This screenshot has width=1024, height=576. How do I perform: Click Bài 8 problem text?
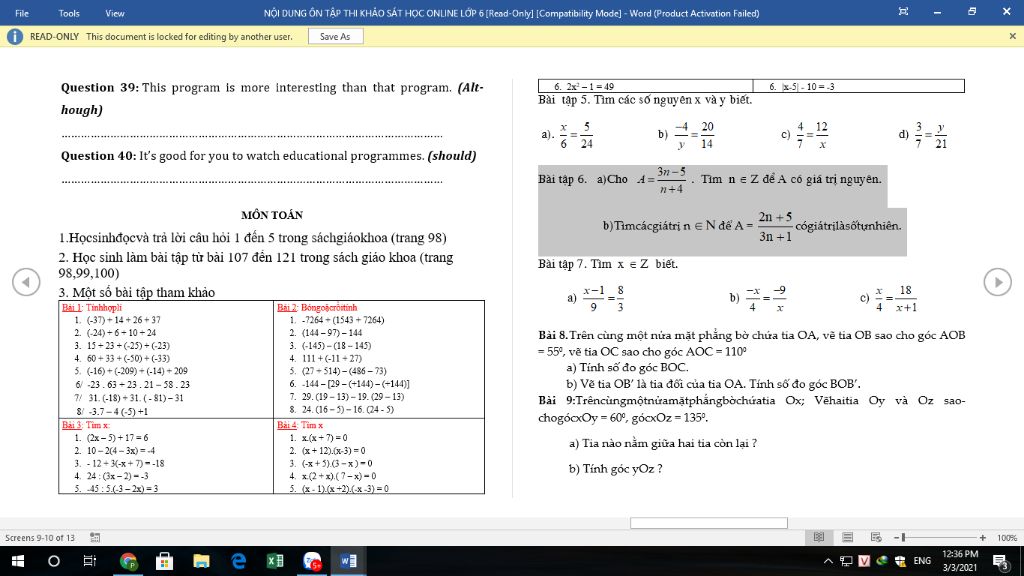tap(752, 344)
